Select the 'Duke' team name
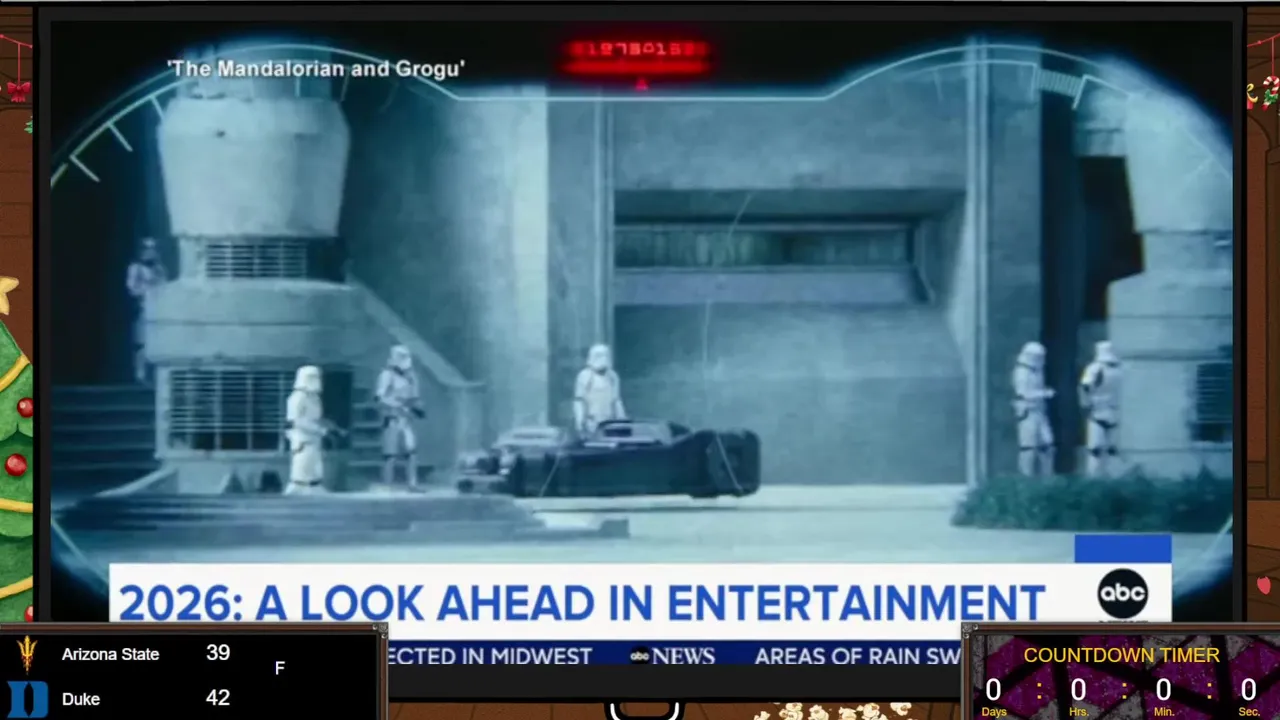The height and width of the screenshot is (720, 1280). (81, 699)
